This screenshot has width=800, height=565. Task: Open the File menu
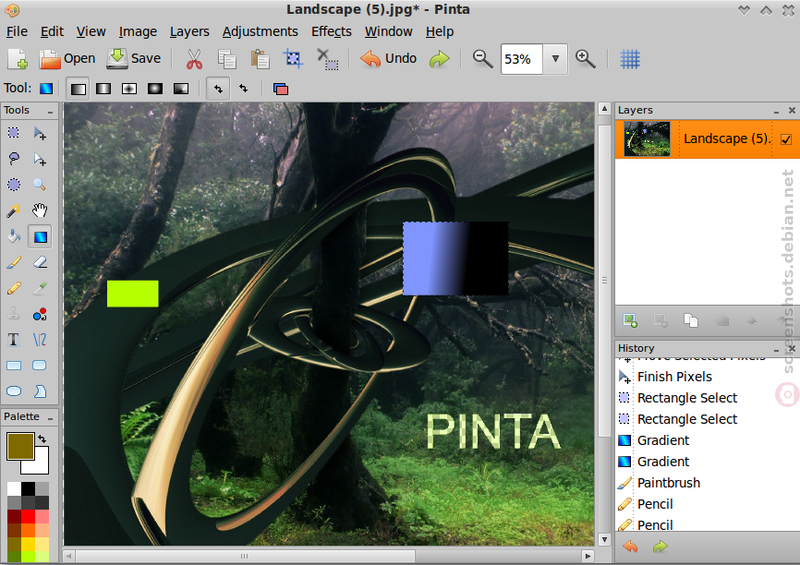point(17,32)
